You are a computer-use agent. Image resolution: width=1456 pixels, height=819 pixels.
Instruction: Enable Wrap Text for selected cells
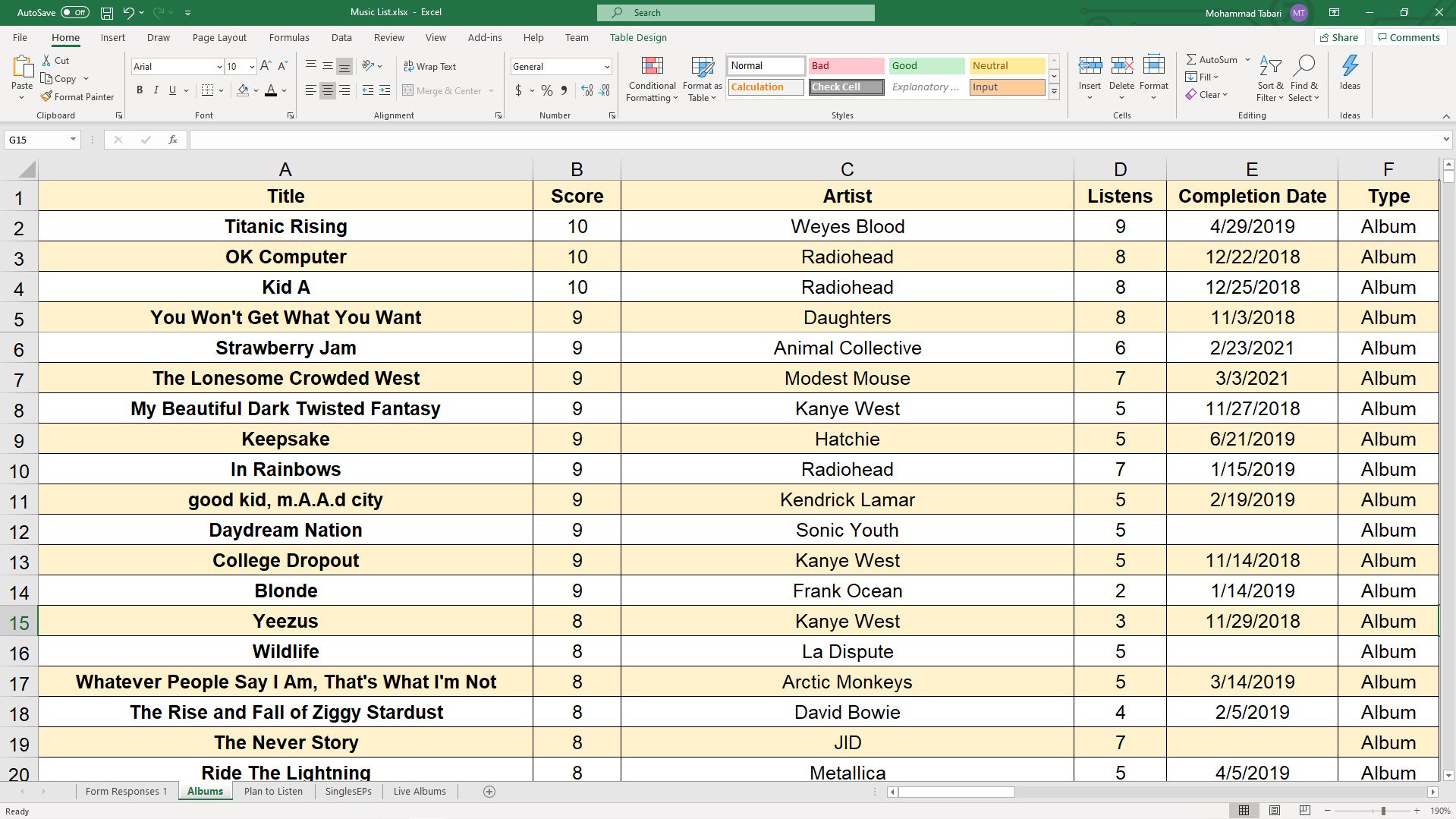click(429, 66)
